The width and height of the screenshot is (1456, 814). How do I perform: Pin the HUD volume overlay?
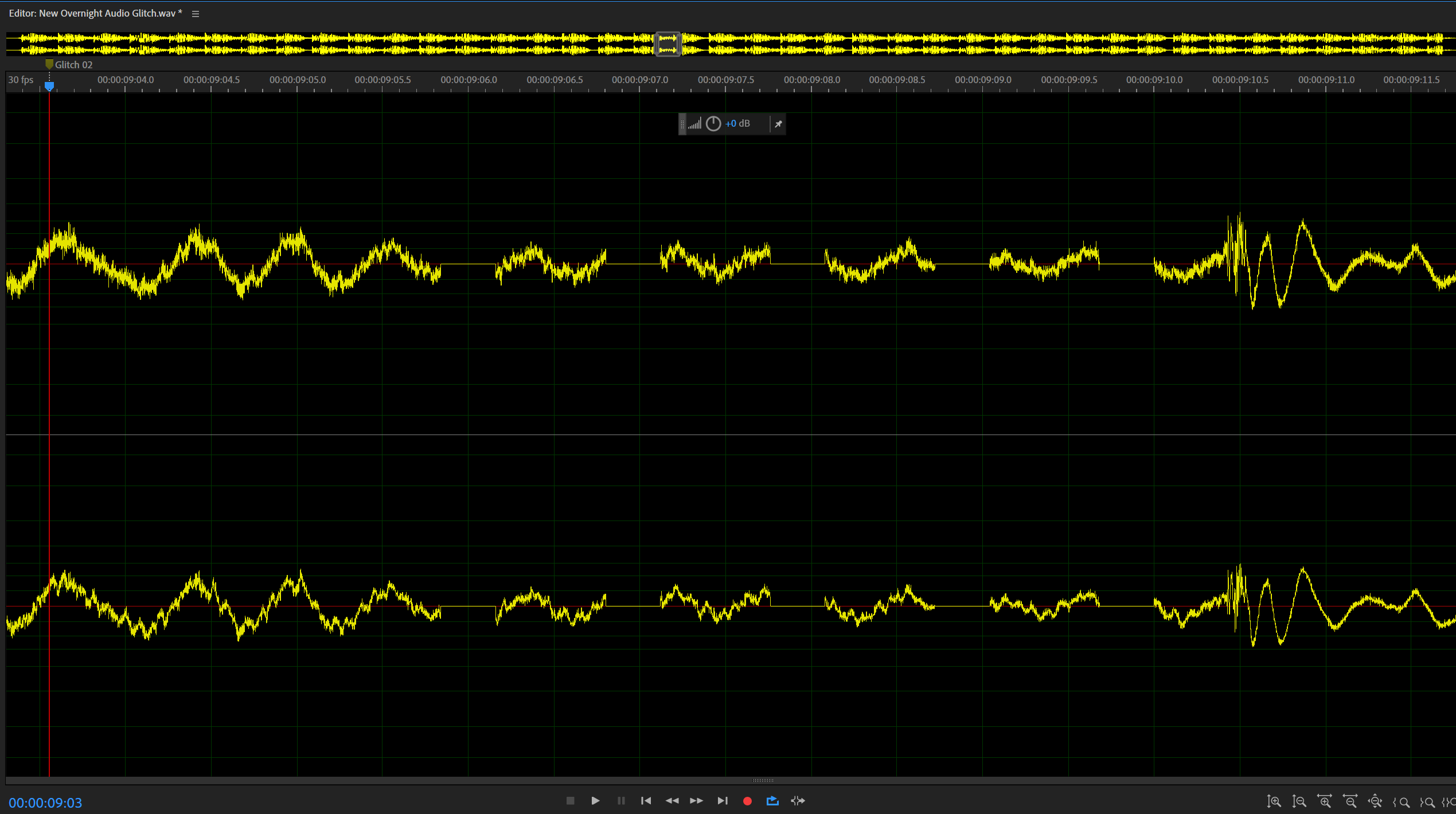click(778, 124)
